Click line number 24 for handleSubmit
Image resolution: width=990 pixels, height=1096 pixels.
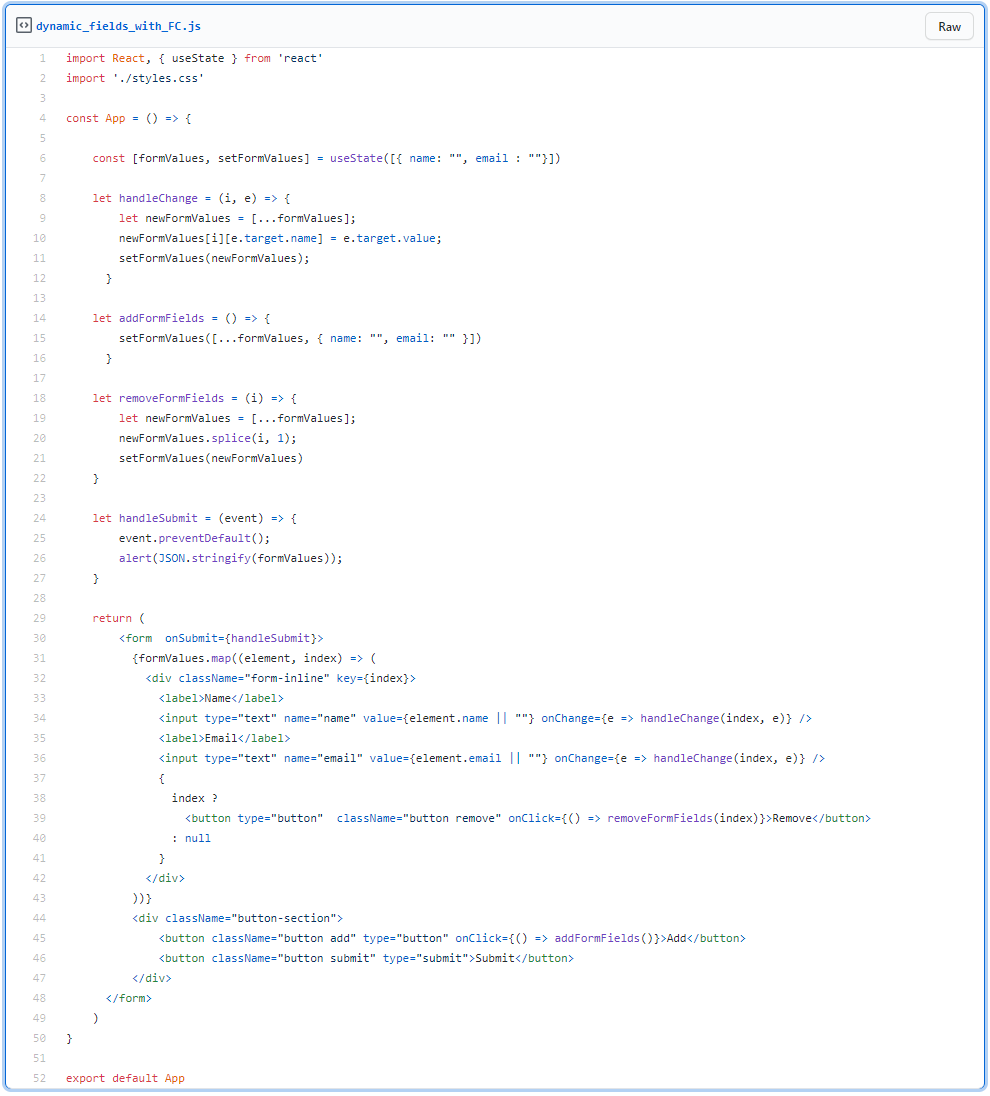40,518
